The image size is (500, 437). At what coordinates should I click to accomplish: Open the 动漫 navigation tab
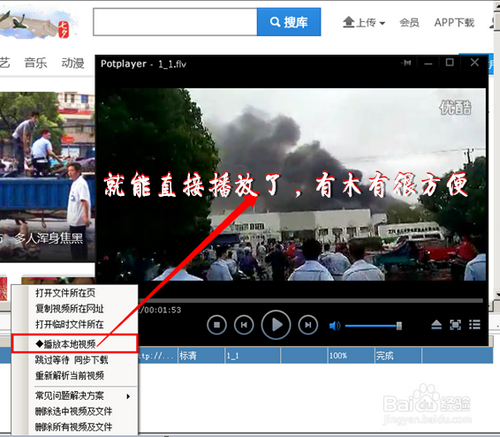(x=73, y=62)
